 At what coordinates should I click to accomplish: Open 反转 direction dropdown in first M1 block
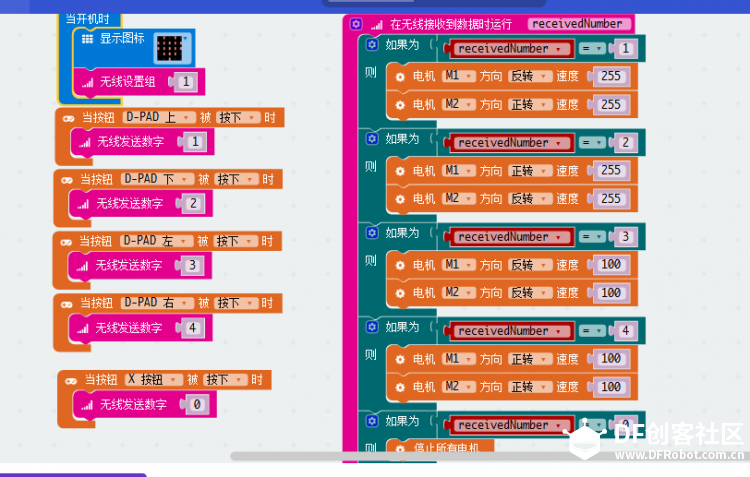point(529,76)
